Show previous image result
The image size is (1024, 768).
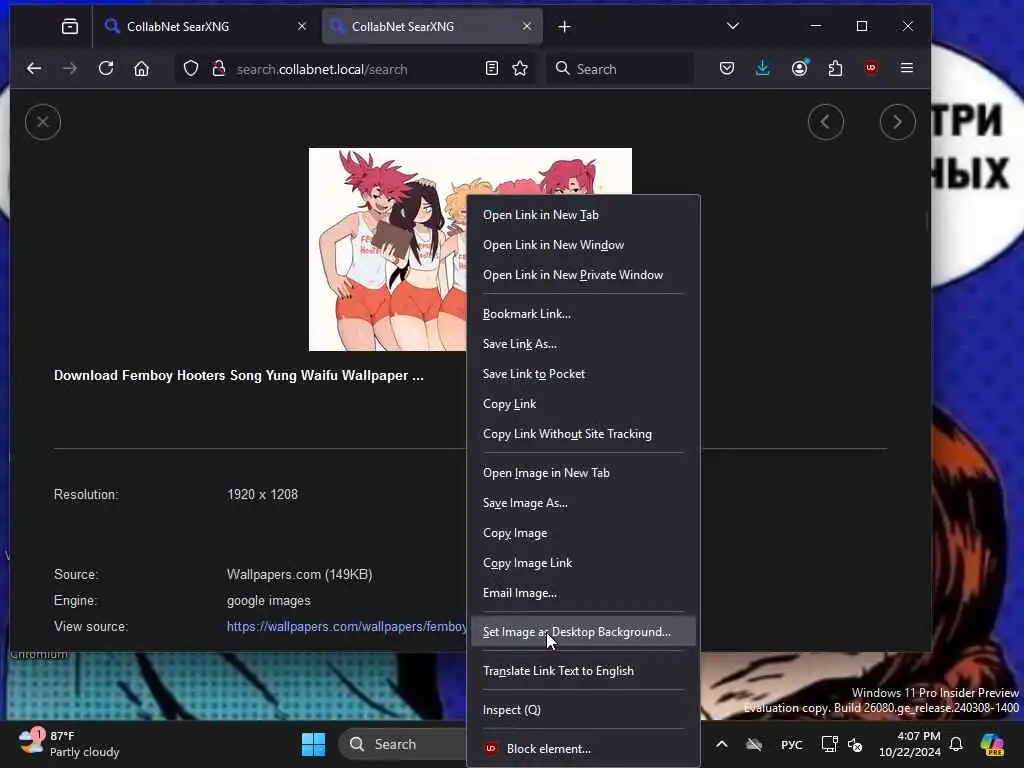825,122
